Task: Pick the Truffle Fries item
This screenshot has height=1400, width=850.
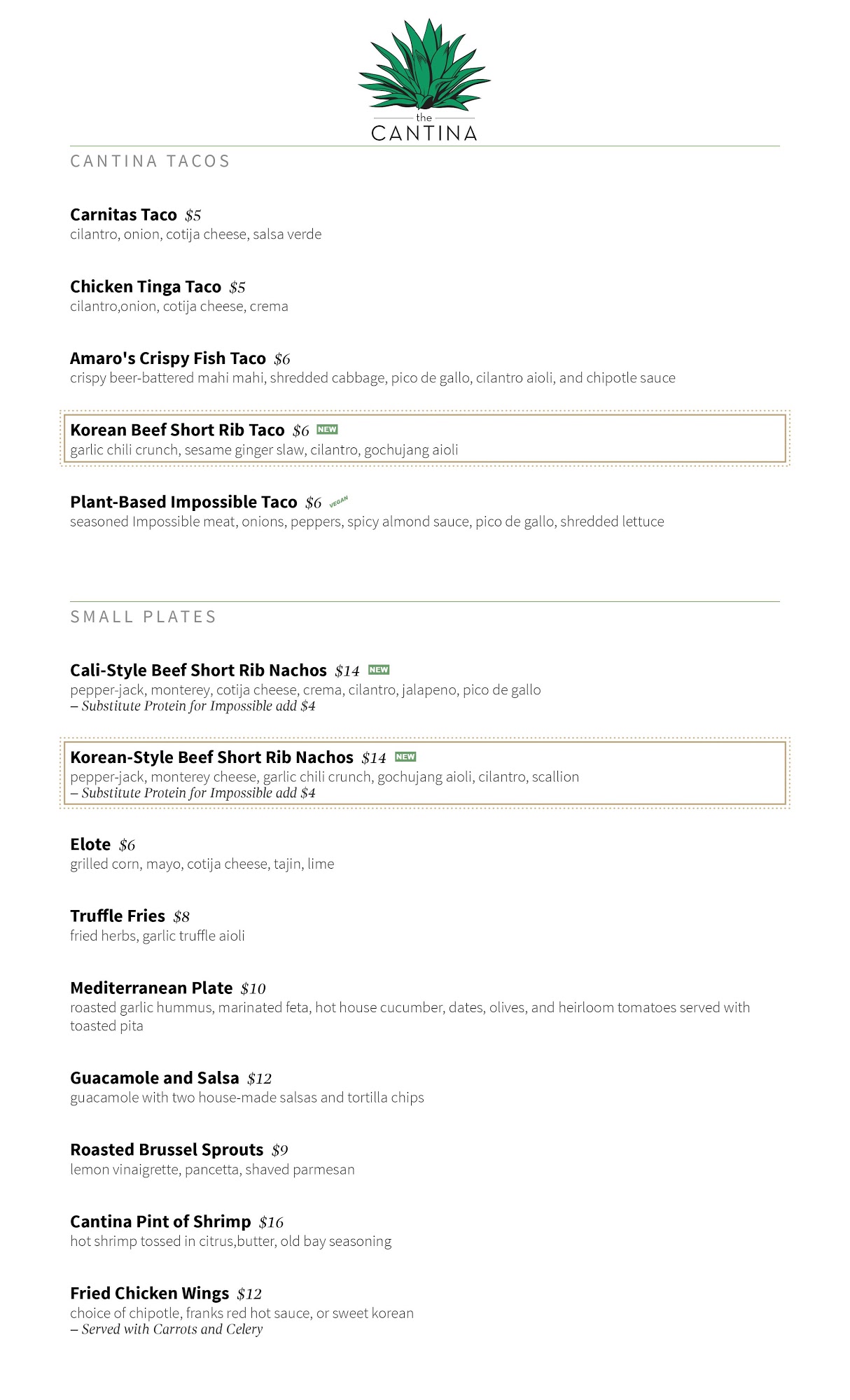Action: 118,916
